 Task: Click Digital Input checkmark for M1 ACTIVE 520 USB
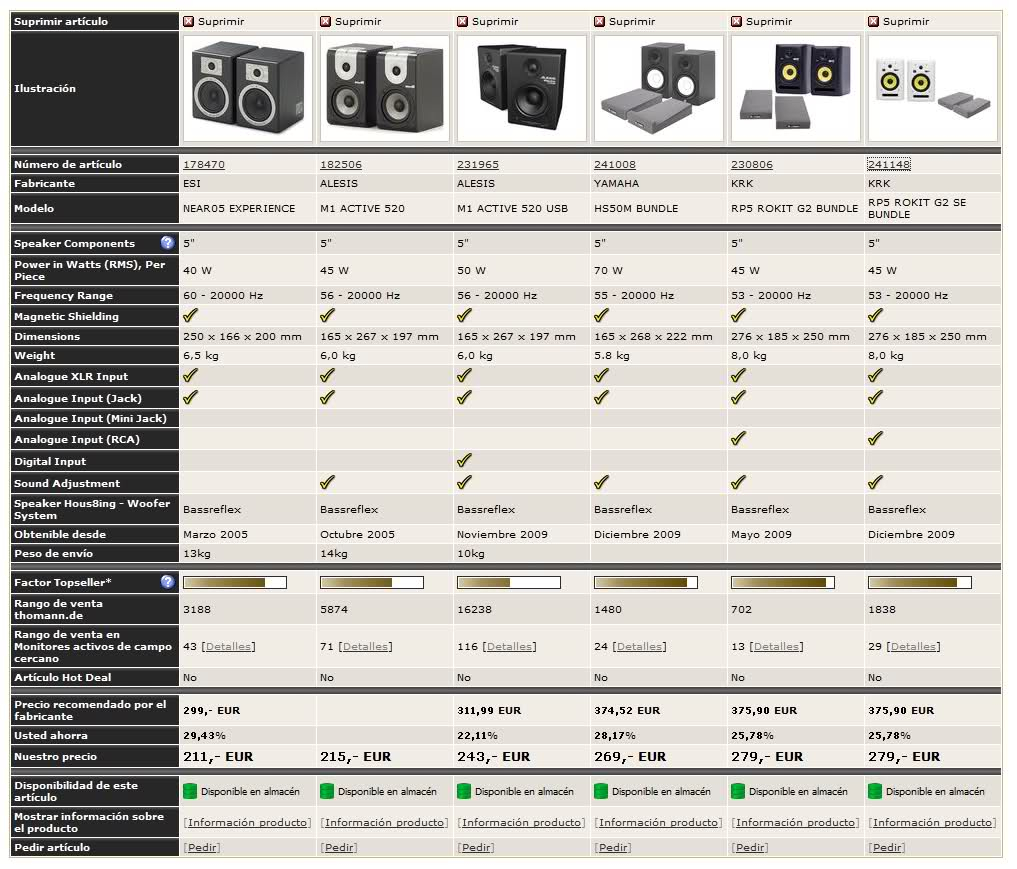pyautogui.click(x=464, y=461)
